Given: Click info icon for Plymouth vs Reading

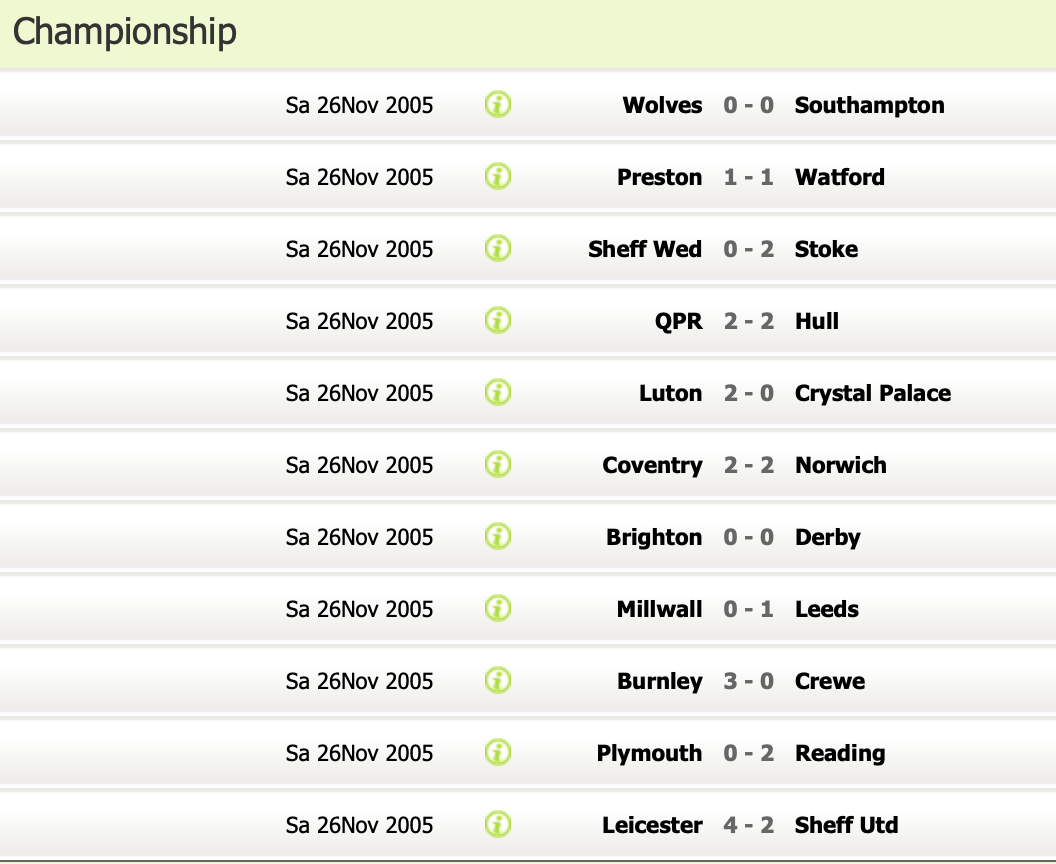Looking at the screenshot, I should coord(498,752).
